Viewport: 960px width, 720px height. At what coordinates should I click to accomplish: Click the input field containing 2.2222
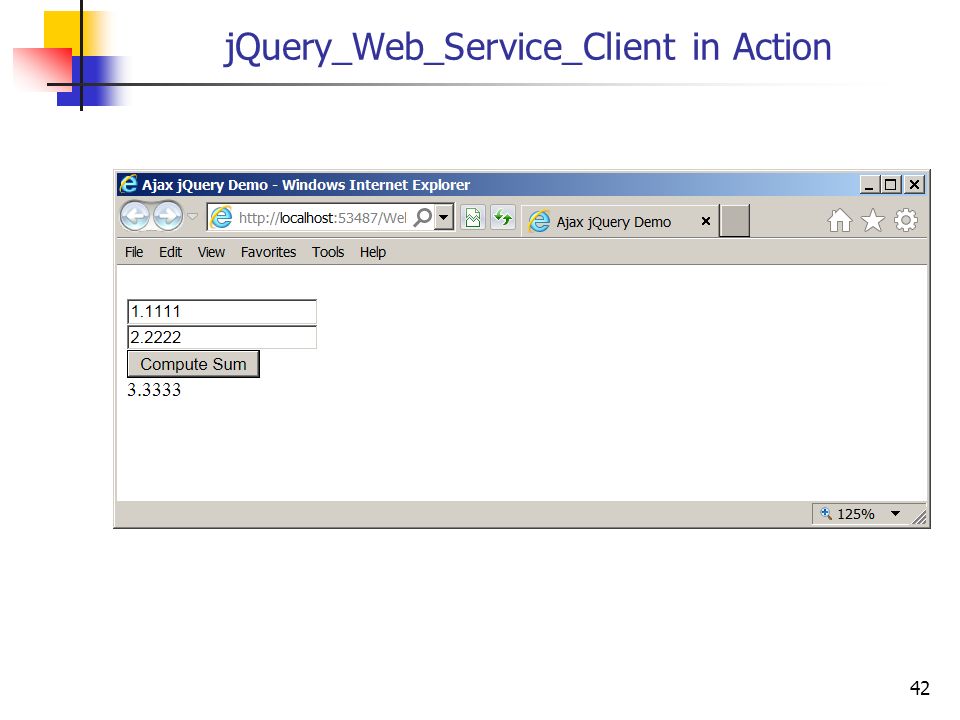[222, 337]
